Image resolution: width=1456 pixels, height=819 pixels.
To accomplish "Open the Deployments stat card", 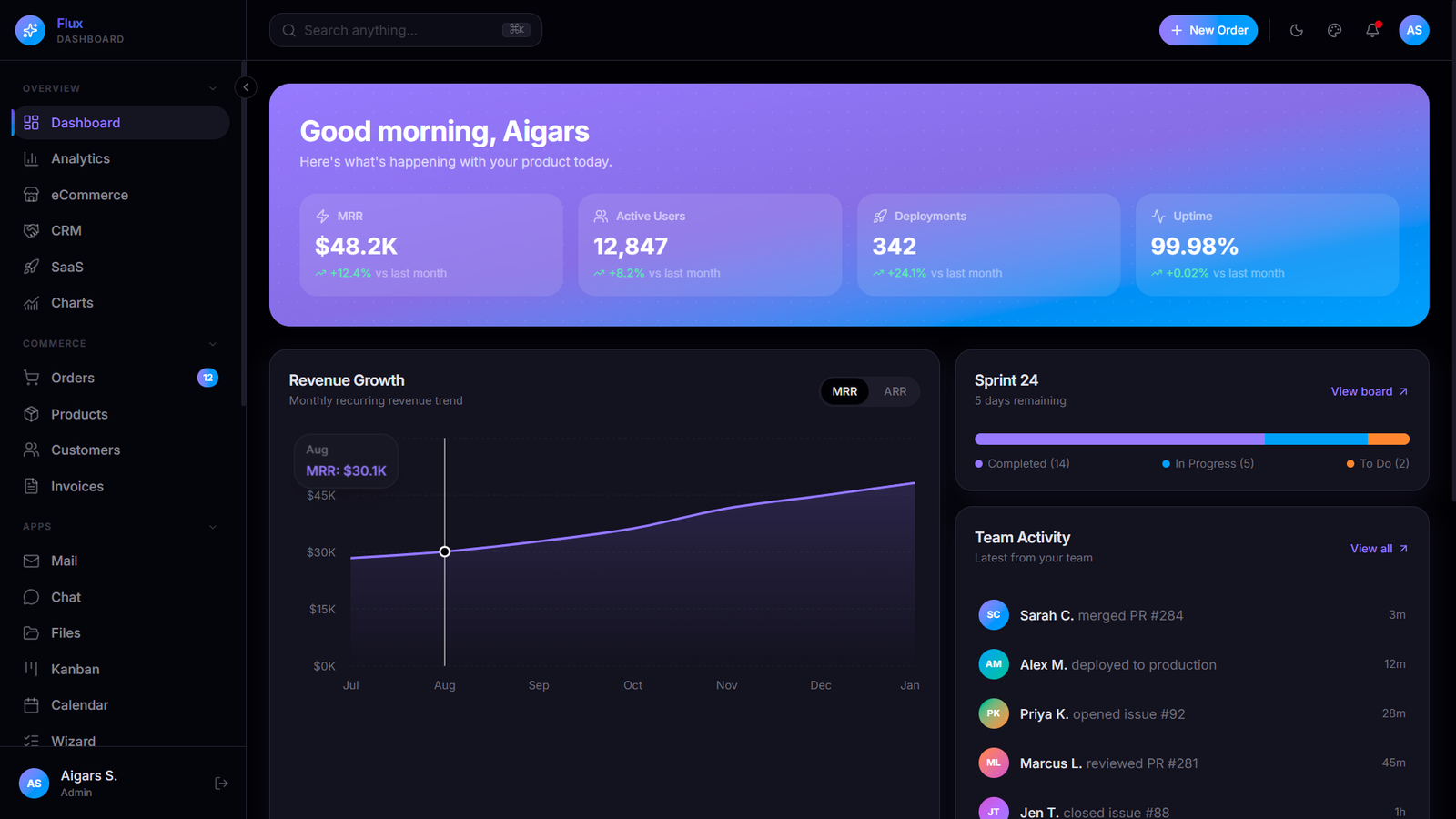I will click(988, 245).
